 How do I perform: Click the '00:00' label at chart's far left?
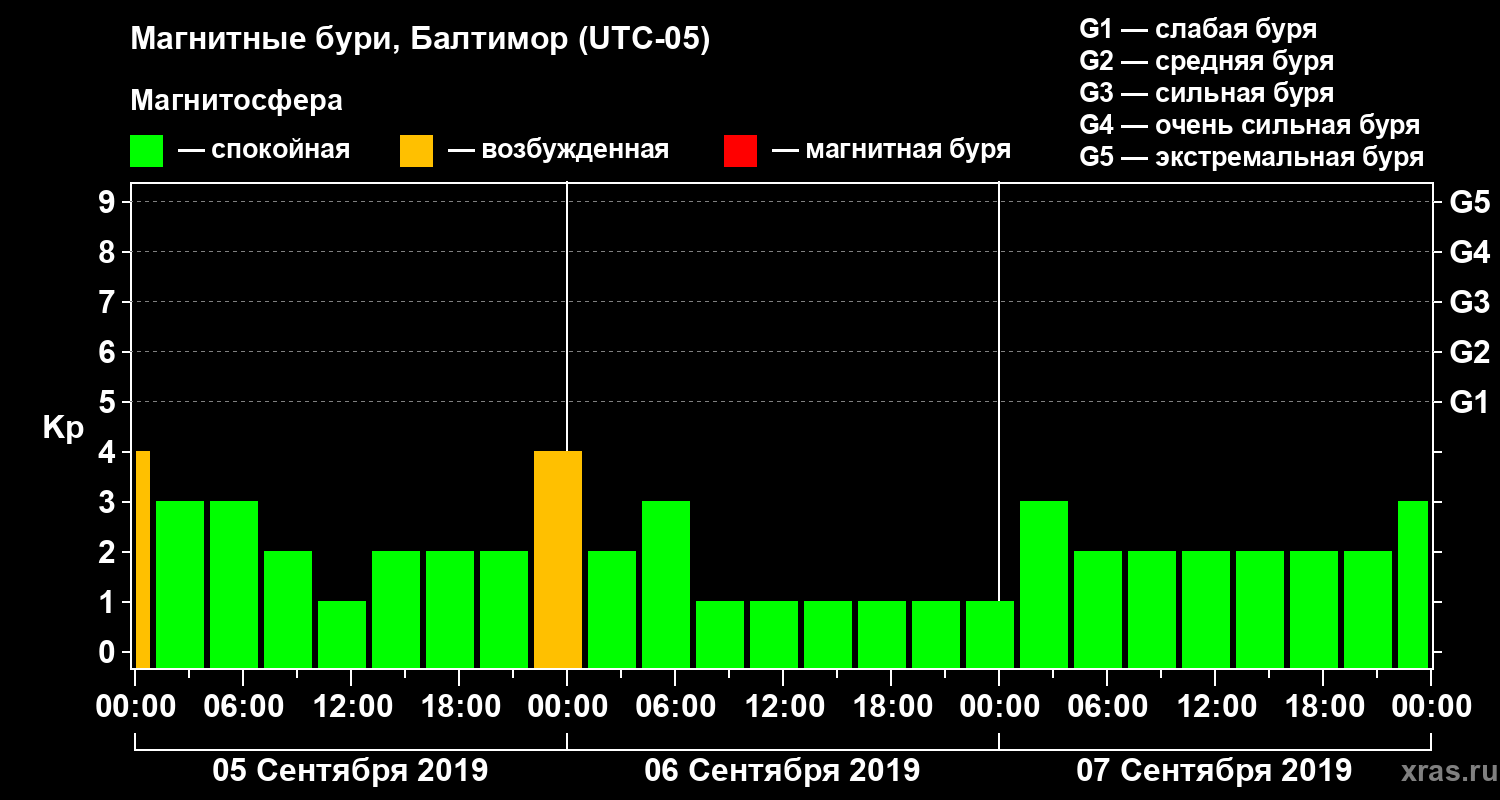tap(134, 707)
